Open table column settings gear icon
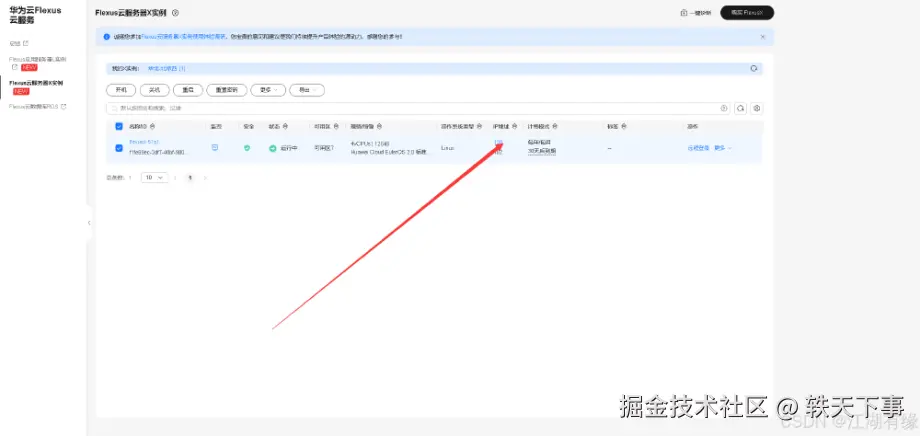The image size is (920, 436). coord(757,108)
